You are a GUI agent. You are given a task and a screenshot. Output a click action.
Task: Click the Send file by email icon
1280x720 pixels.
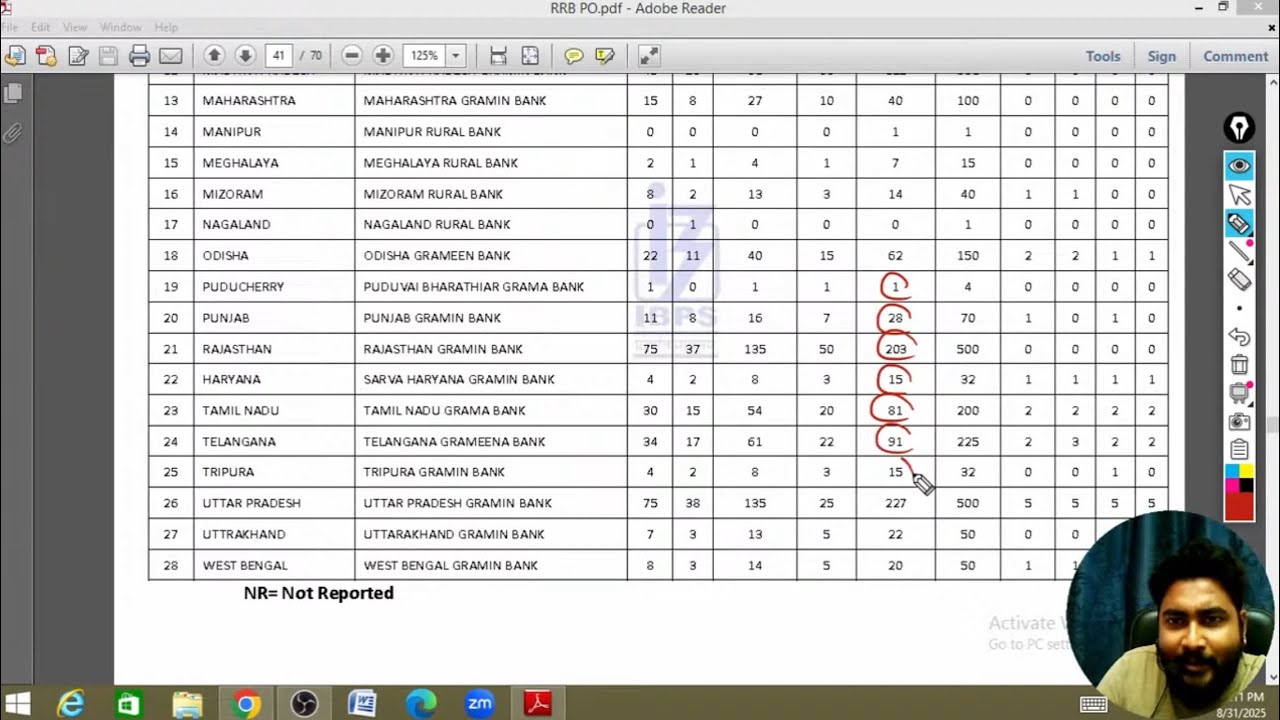[x=171, y=56]
